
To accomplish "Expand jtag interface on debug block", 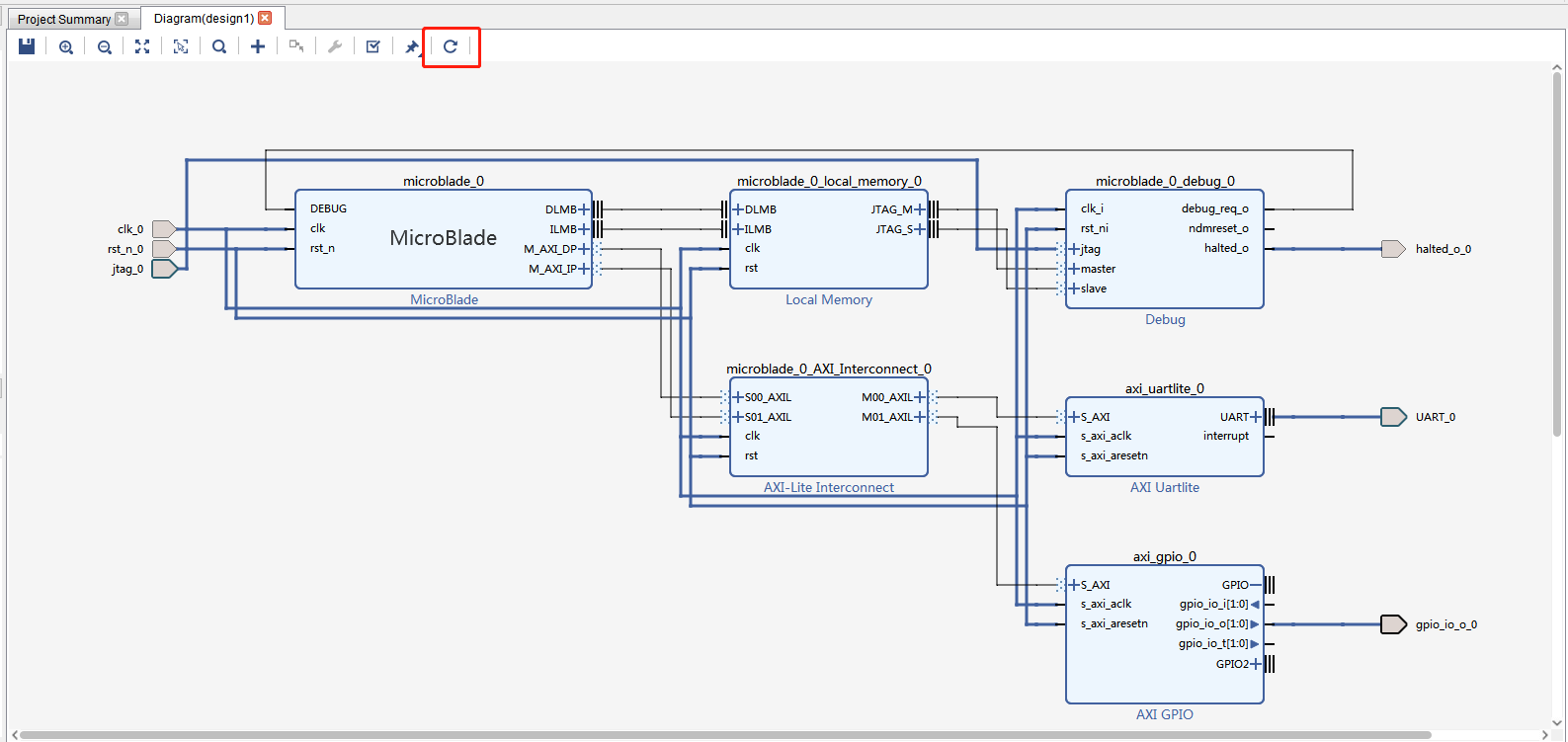I will click(x=1074, y=249).
